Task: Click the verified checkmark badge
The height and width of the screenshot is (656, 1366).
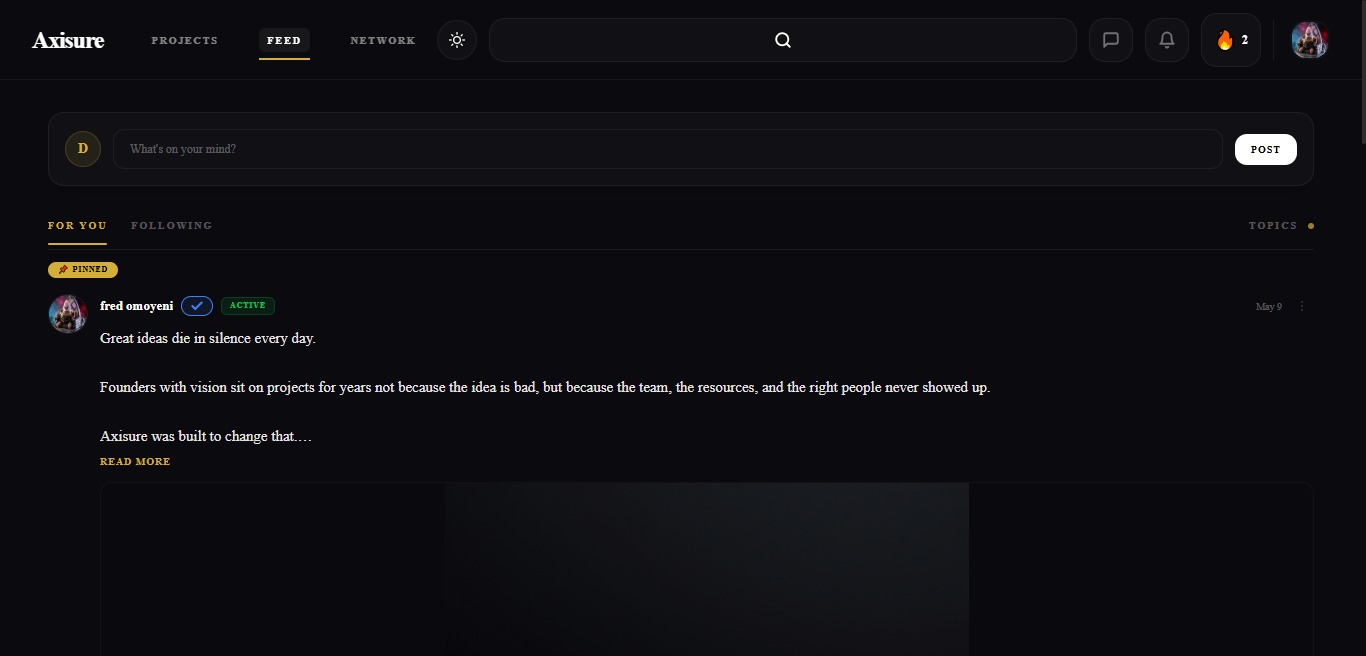Action: 197,306
